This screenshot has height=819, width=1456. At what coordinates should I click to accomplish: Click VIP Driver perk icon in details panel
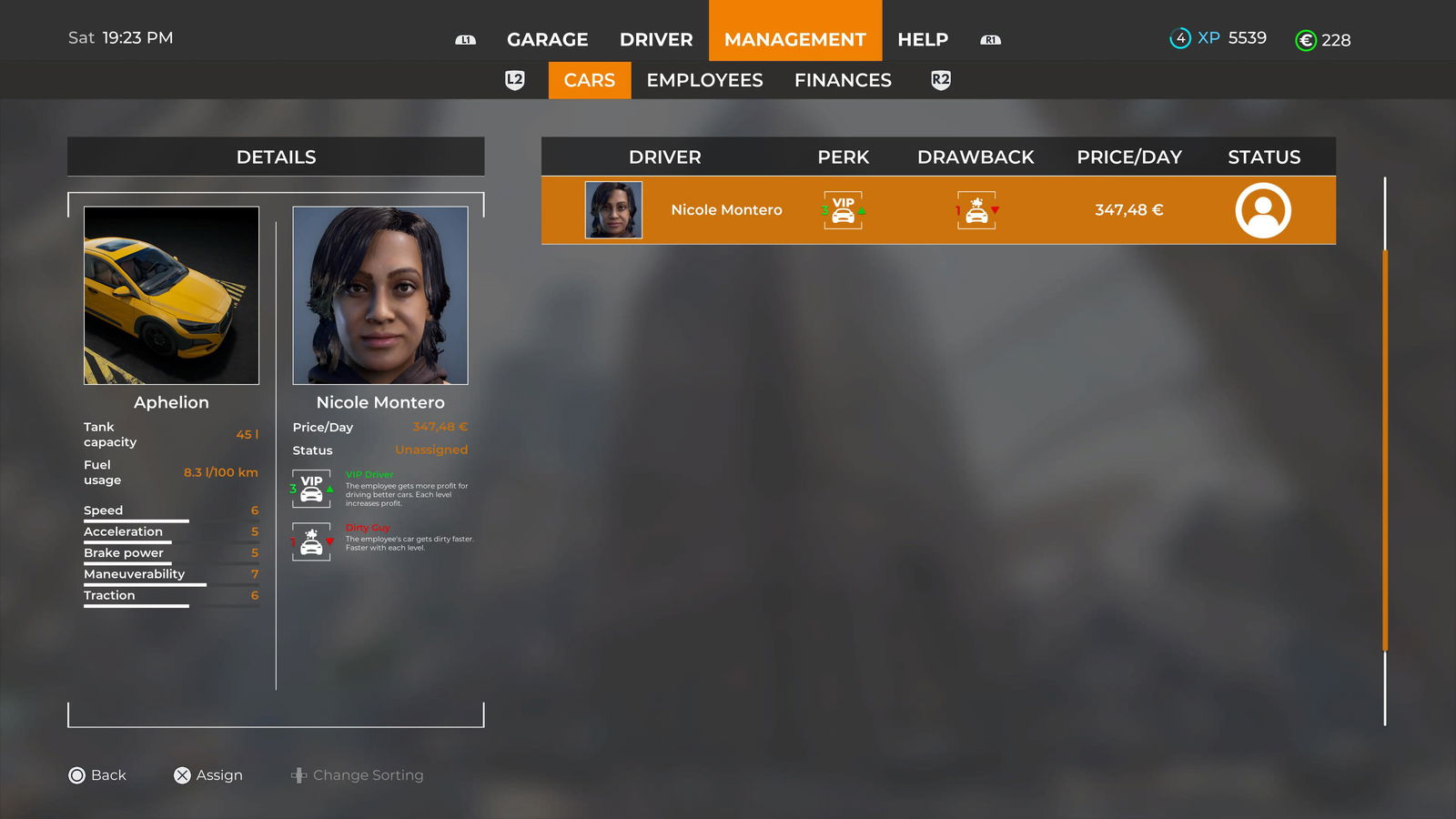coord(311,489)
